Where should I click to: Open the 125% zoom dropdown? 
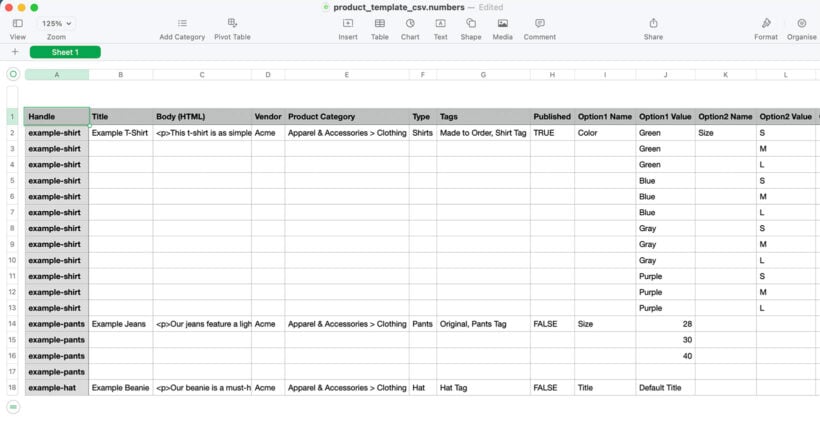click(x=56, y=24)
